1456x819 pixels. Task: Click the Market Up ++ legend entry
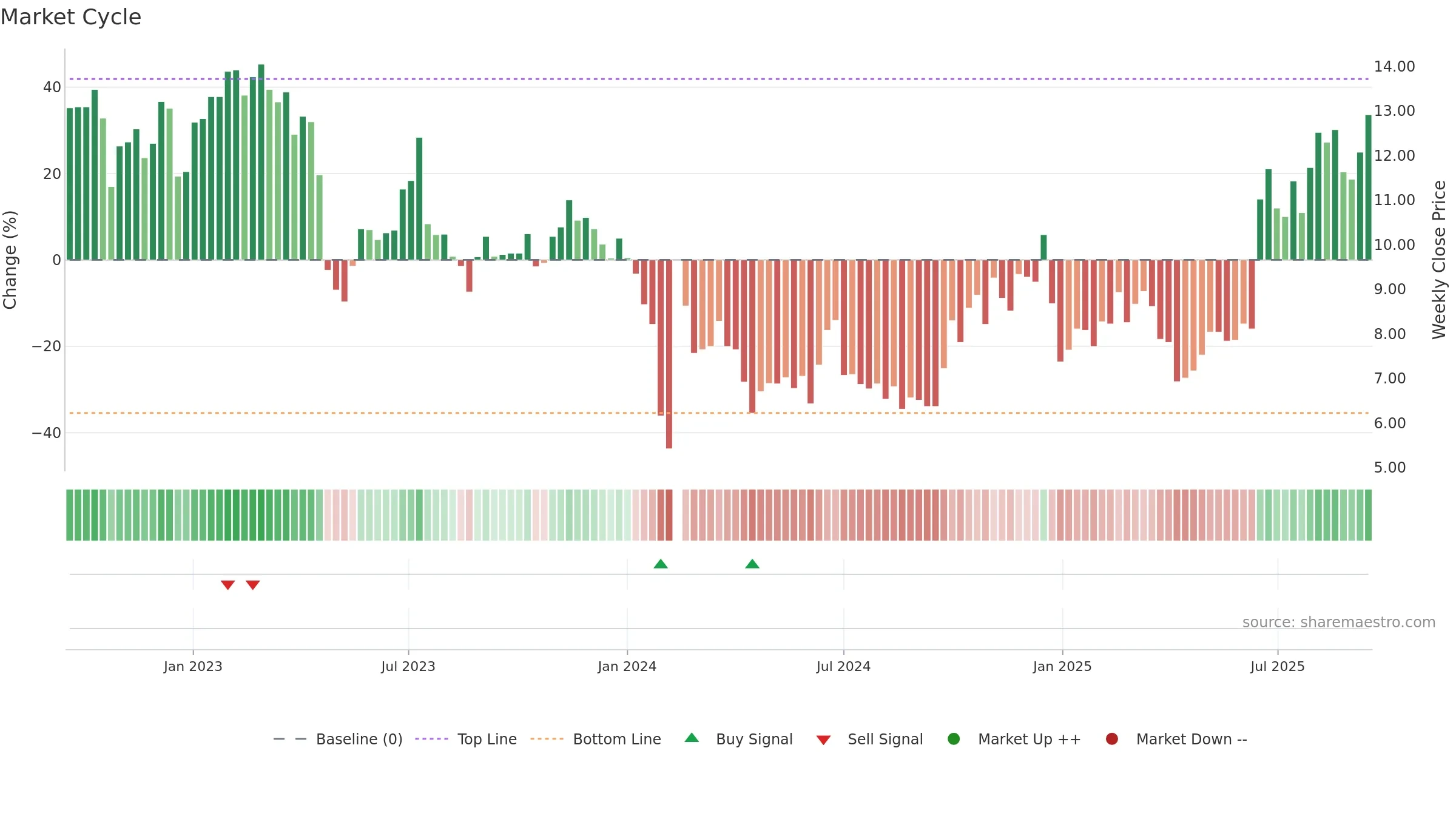(x=1014, y=739)
